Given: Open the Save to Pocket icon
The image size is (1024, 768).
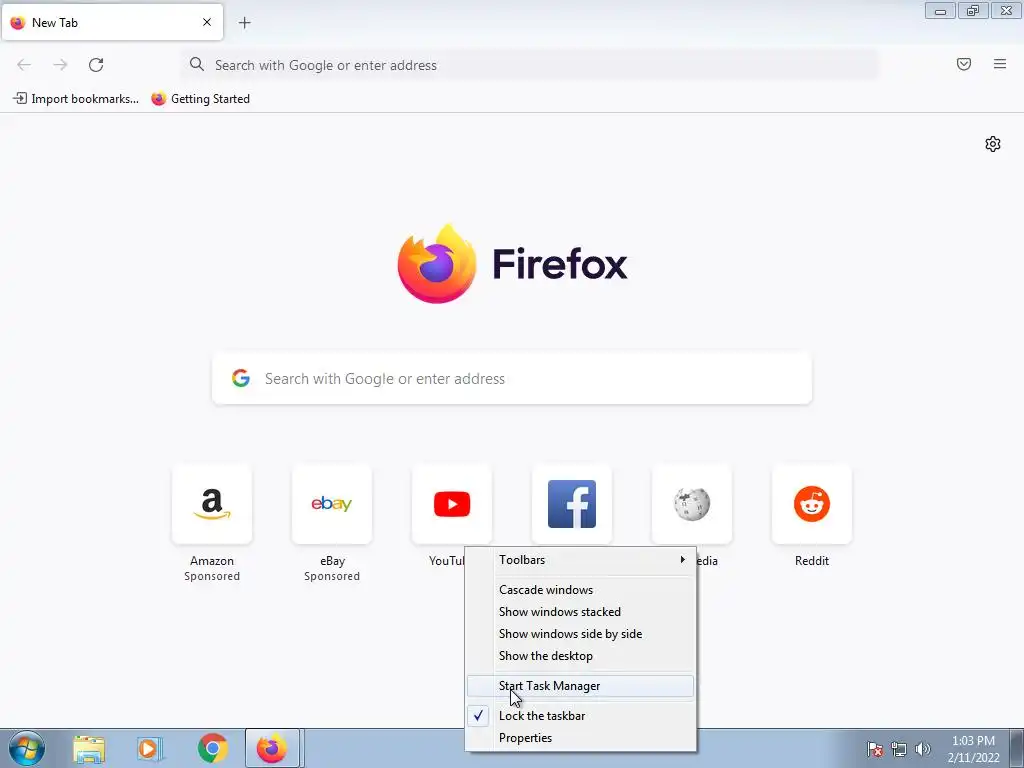Looking at the screenshot, I should click(x=964, y=64).
